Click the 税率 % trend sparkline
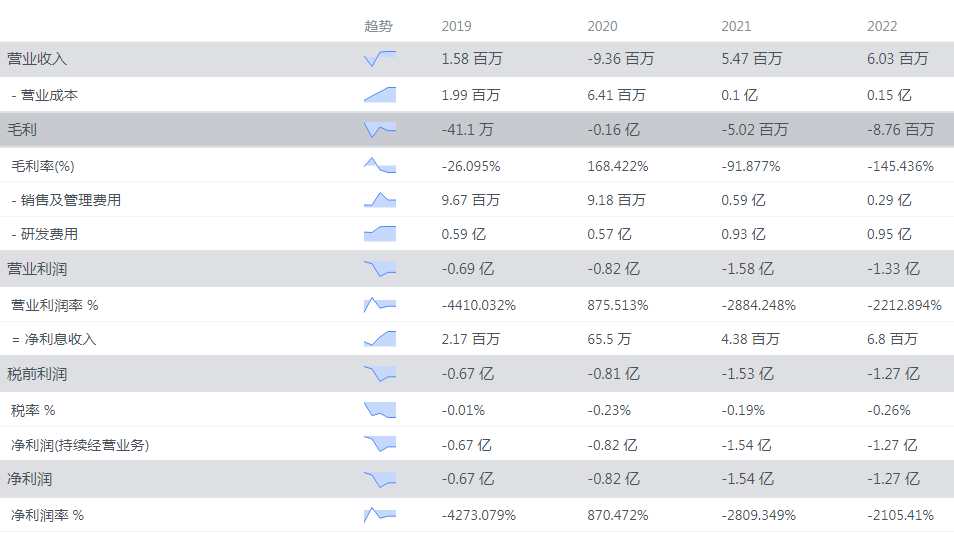Image resolution: width=954 pixels, height=533 pixels. [x=380, y=409]
